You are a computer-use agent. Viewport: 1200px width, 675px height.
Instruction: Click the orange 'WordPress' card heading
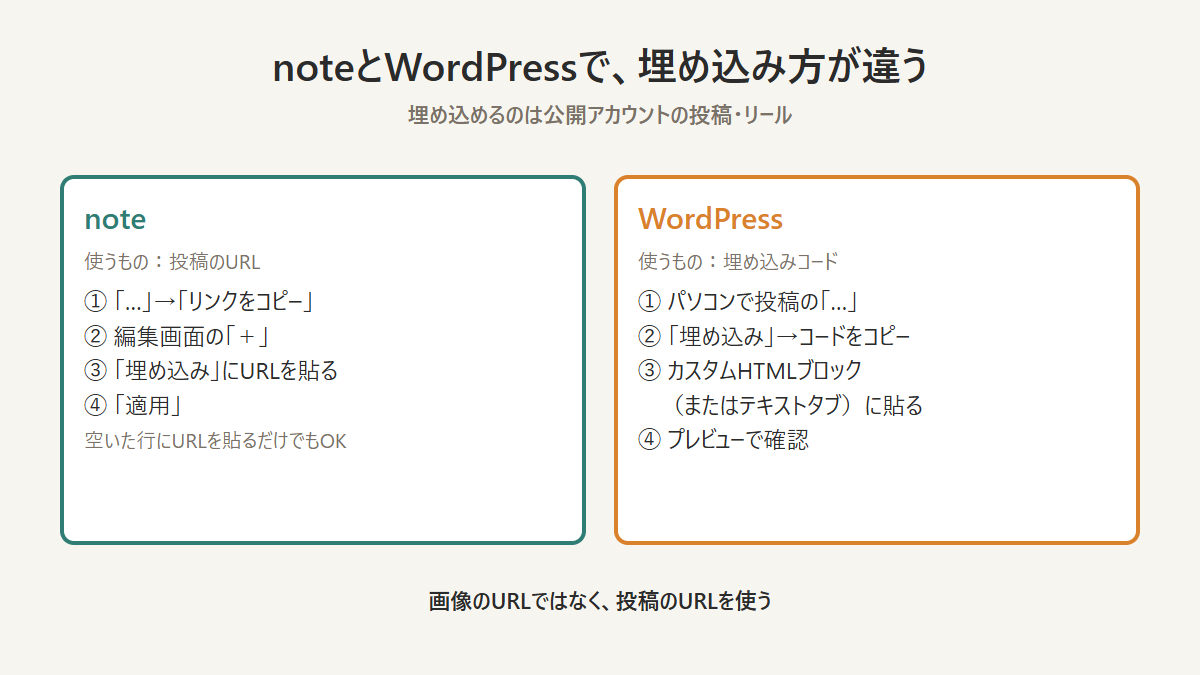(x=710, y=219)
